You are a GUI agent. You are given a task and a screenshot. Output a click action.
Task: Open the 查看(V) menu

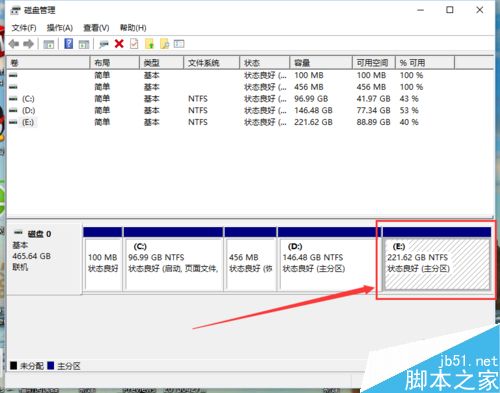(x=96, y=28)
